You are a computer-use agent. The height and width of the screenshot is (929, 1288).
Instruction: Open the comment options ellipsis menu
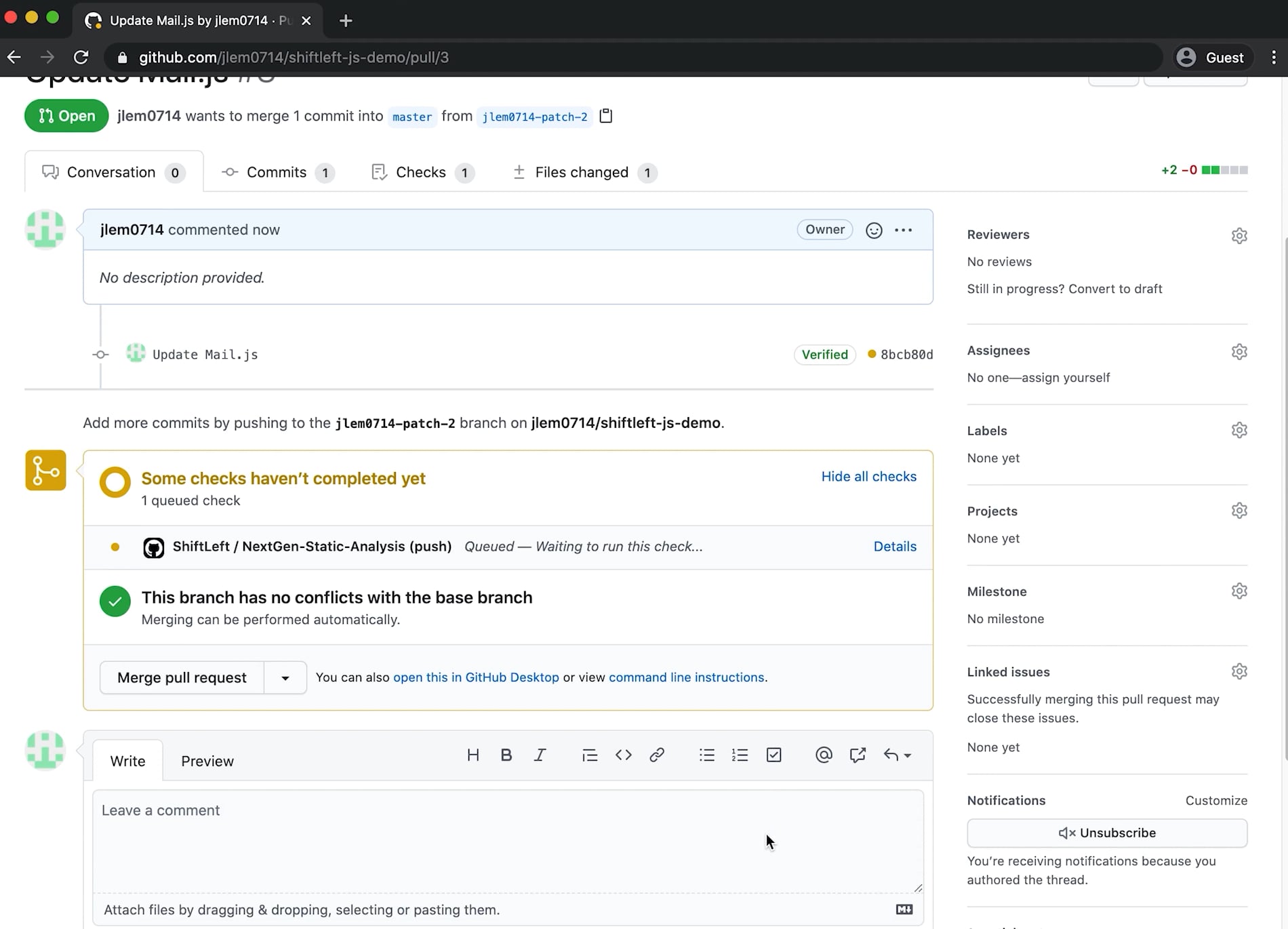pos(904,231)
